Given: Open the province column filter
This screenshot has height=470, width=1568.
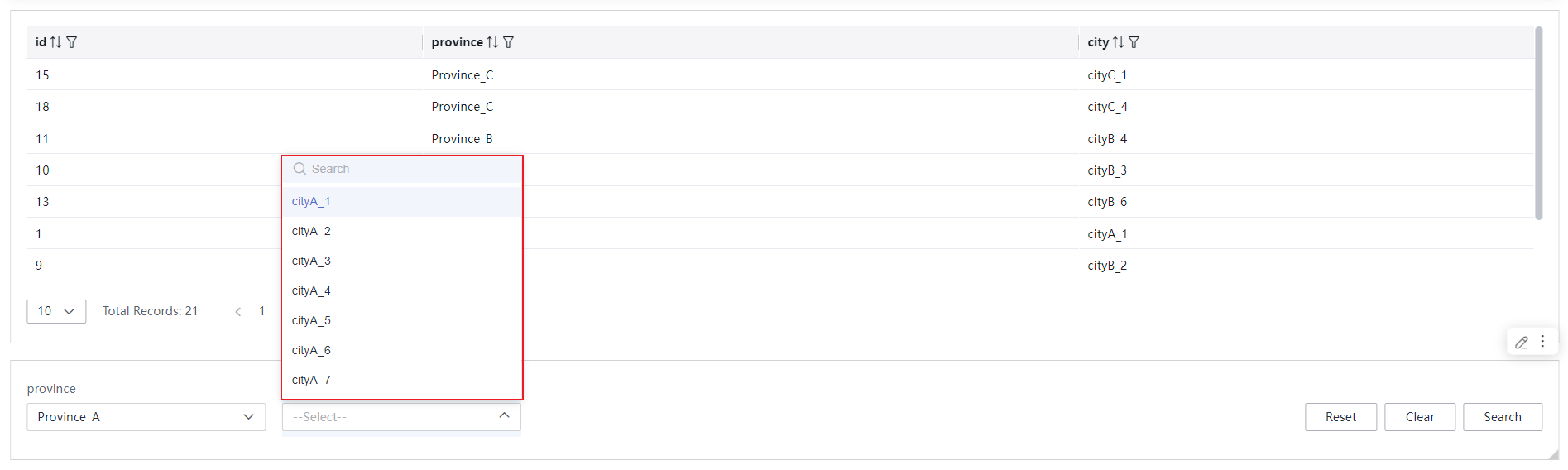Looking at the screenshot, I should tap(509, 42).
